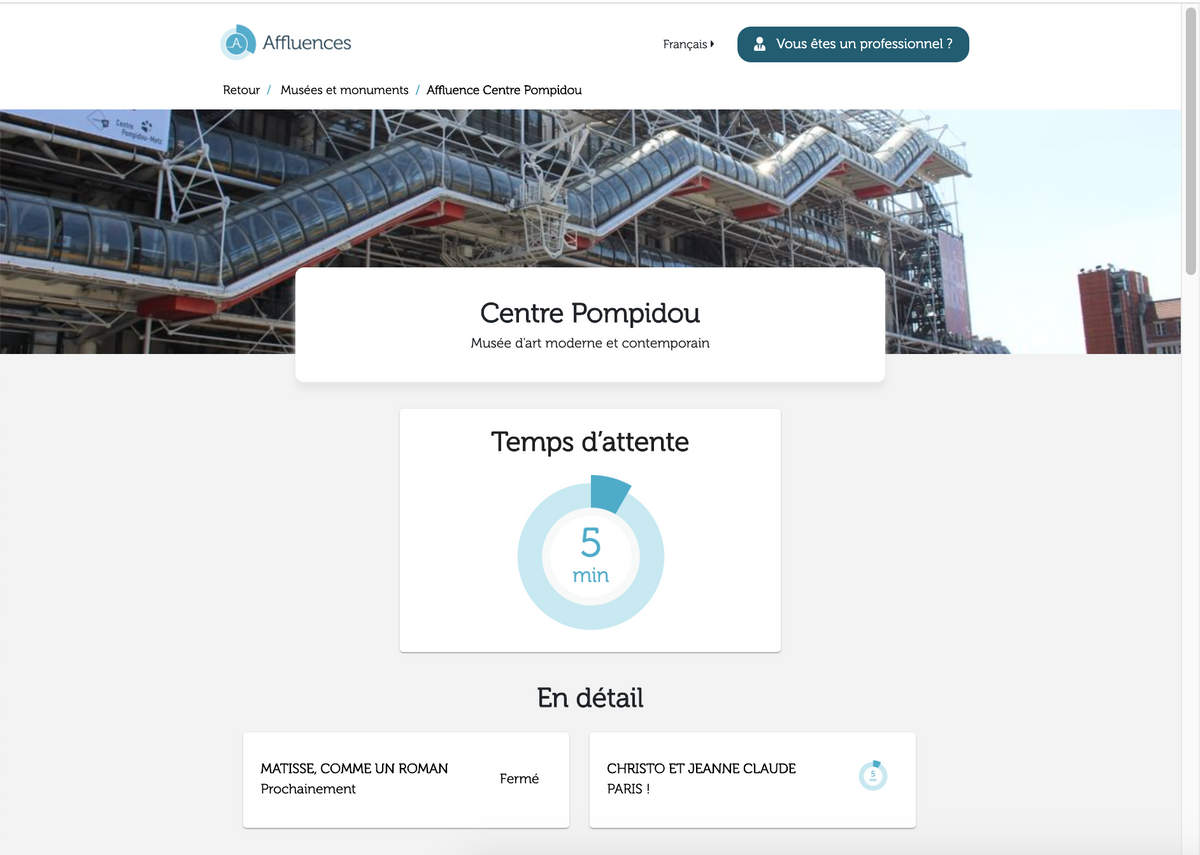The height and width of the screenshot is (855, 1200).
Task: Click the Fermé label on the Matisse exhibit
Action: click(x=519, y=778)
